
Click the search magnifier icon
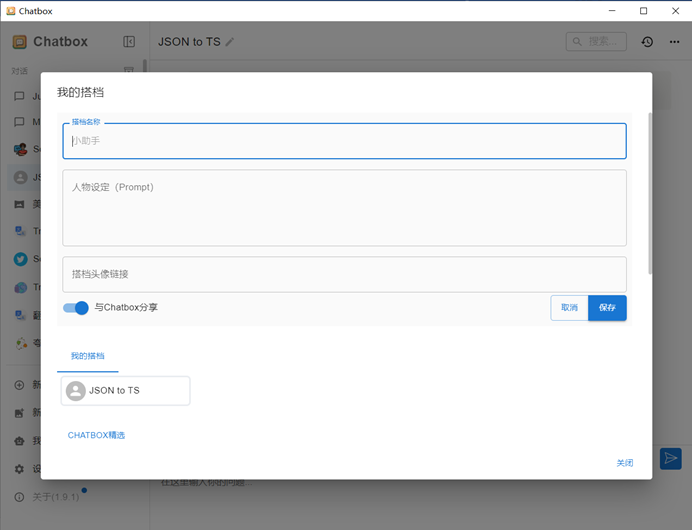point(577,41)
